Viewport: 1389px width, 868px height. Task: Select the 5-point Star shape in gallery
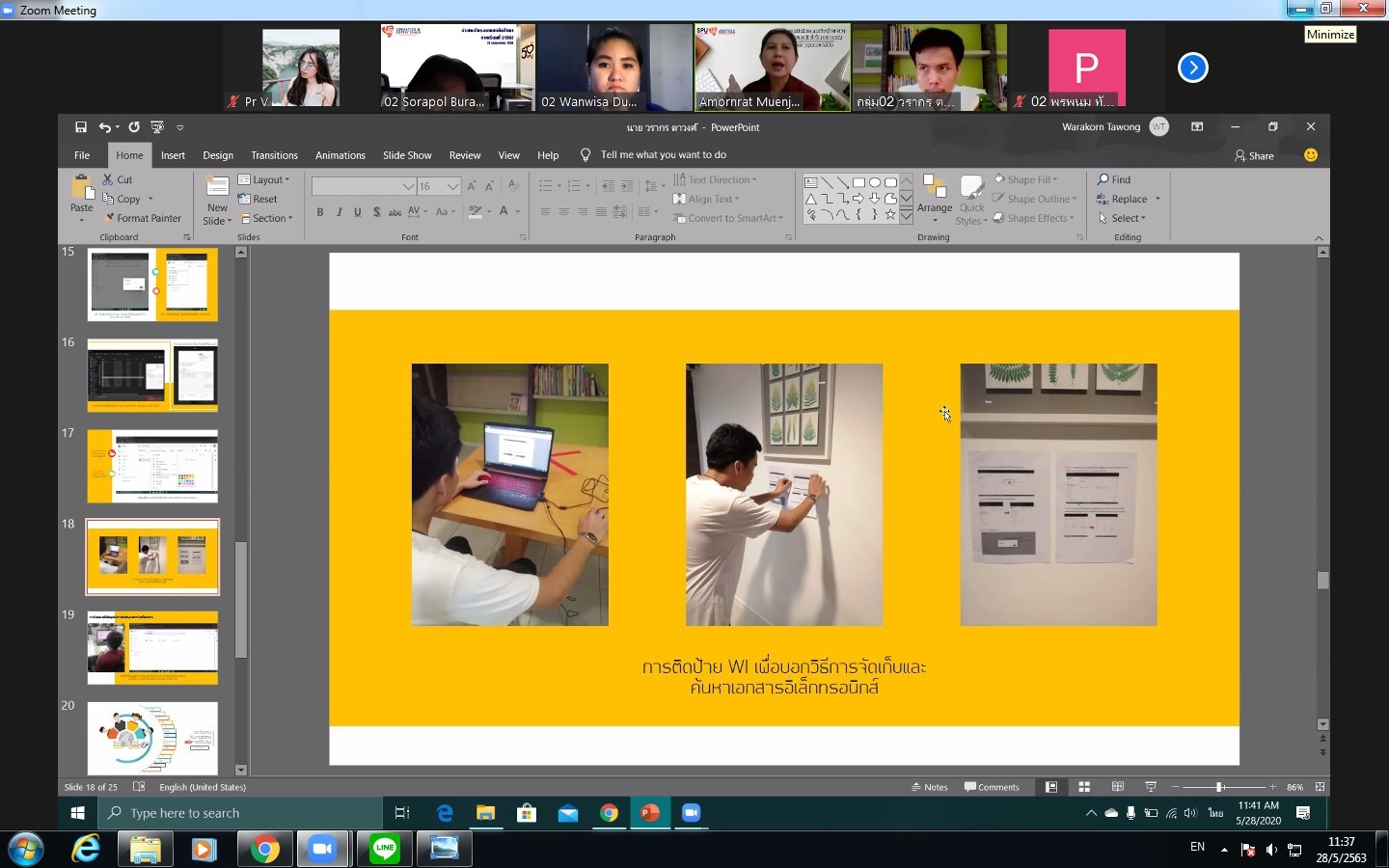click(890, 215)
